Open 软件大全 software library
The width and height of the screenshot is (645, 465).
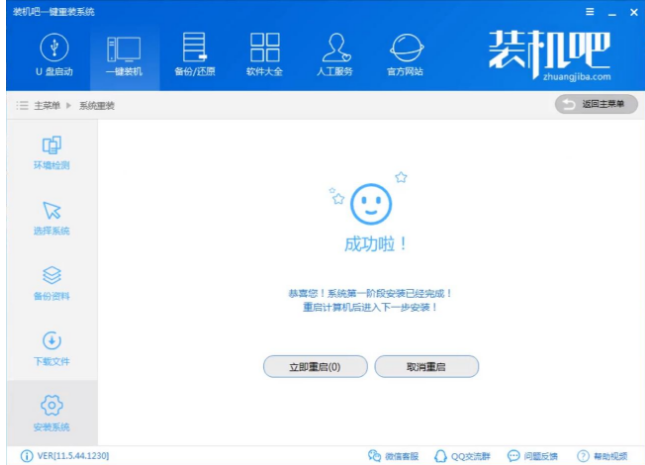(x=264, y=55)
